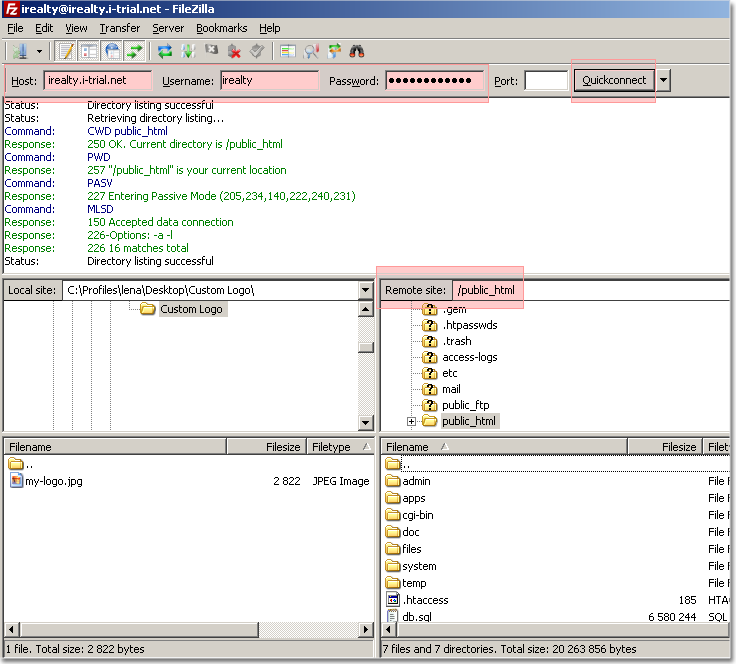Toggle the transfer queue display
The image size is (736, 664).
(135, 51)
